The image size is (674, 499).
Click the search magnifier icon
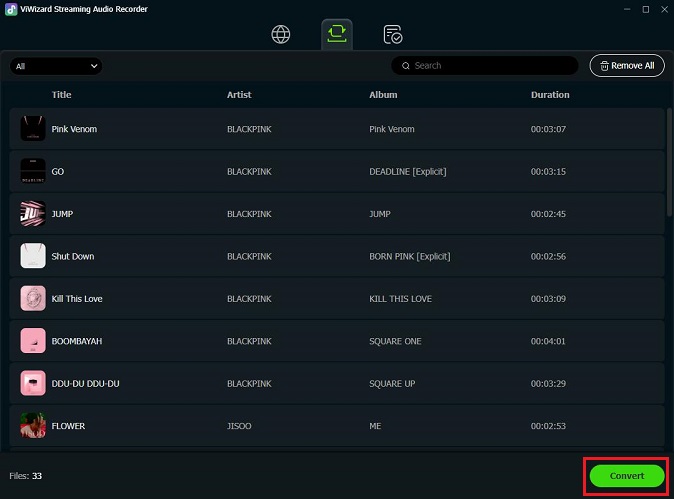tap(406, 66)
